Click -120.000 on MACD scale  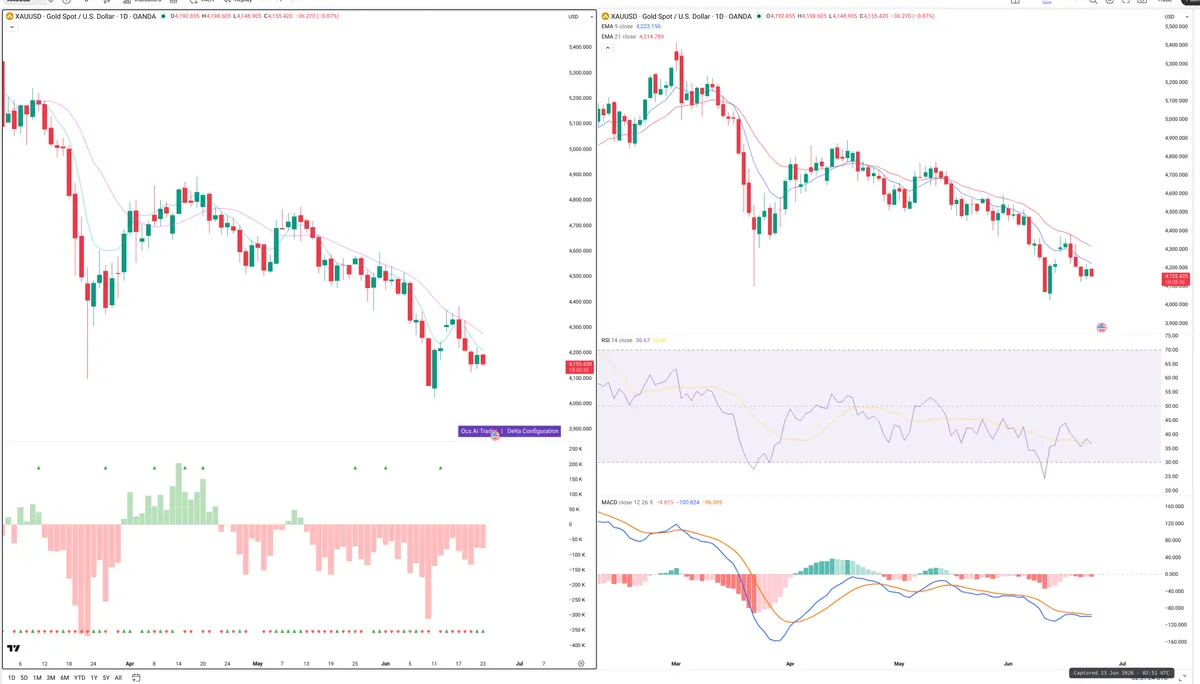tap(1175, 625)
